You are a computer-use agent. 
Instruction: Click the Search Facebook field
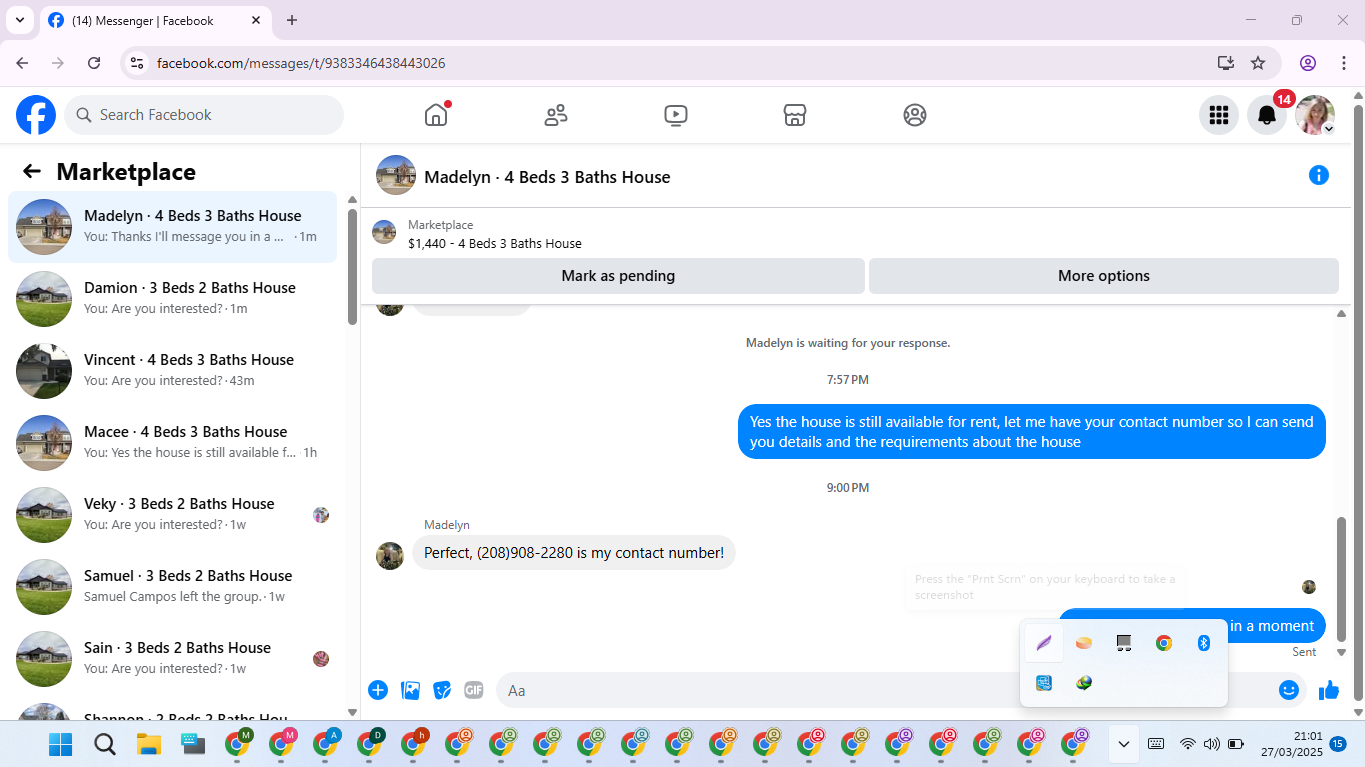[x=204, y=115]
